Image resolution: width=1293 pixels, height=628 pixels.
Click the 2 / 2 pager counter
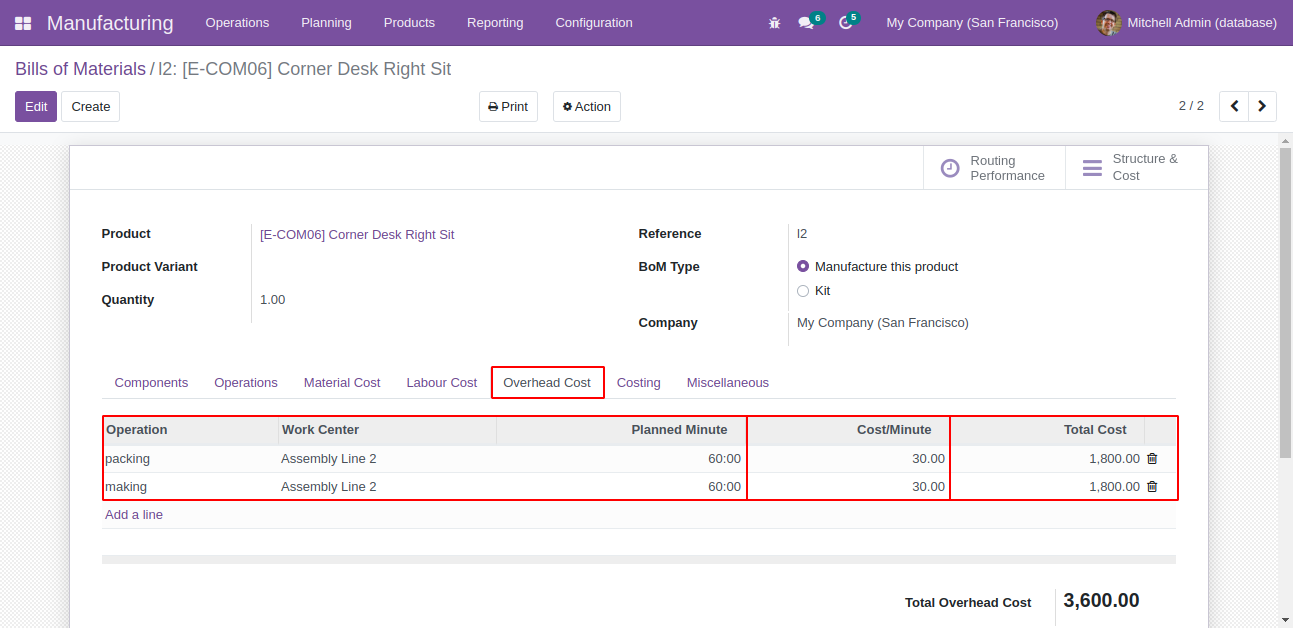click(x=1191, y=106)
